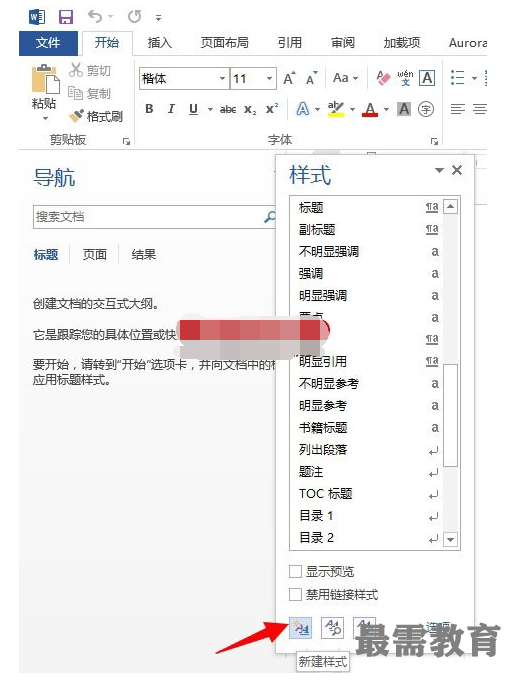Apply strikethrough abc formatting
Viewport: 507px width, 680px height.
[228, 109]
